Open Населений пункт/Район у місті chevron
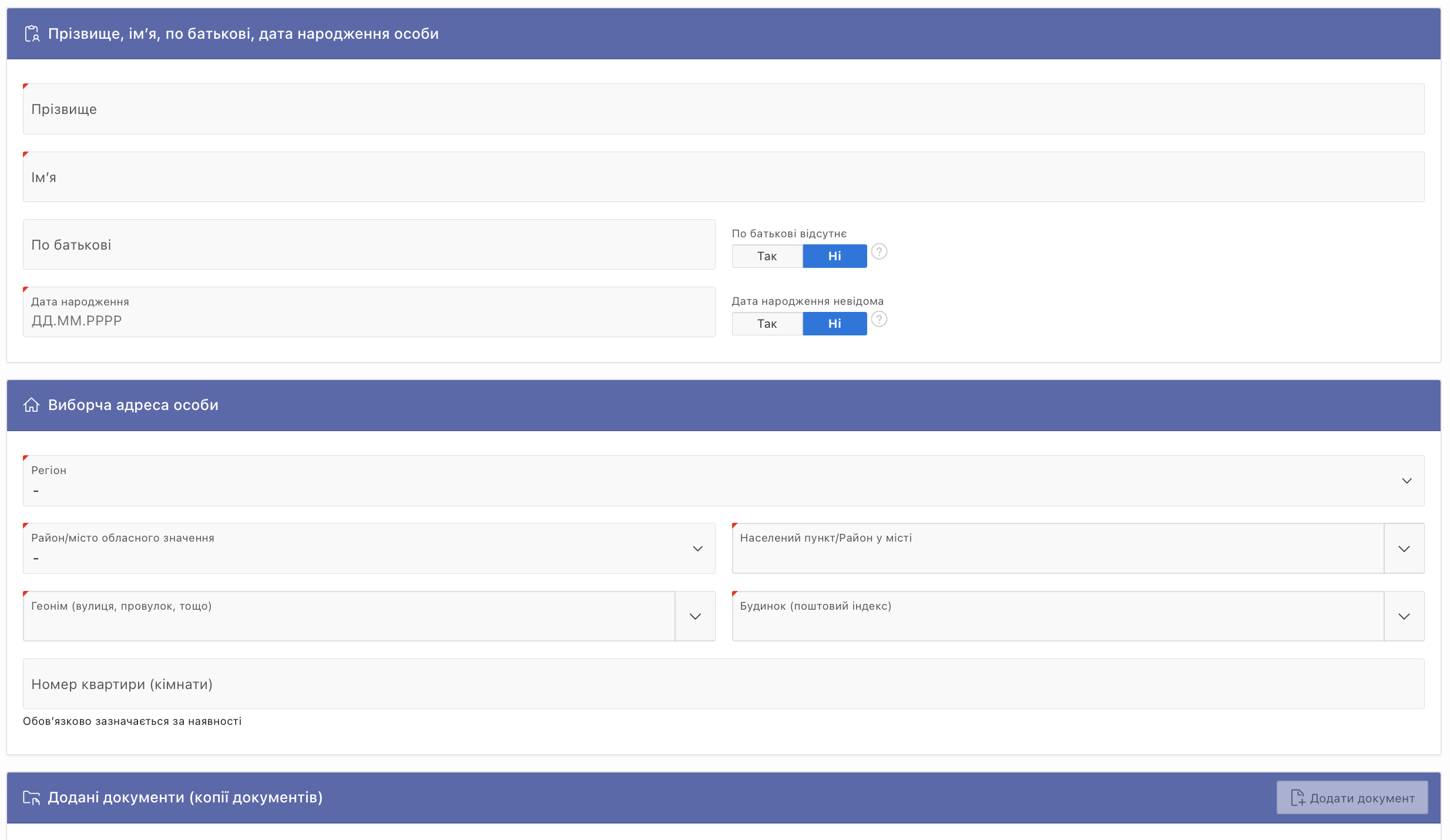The width and height of the screenshot is (1450, 840). click(1404, 549)
